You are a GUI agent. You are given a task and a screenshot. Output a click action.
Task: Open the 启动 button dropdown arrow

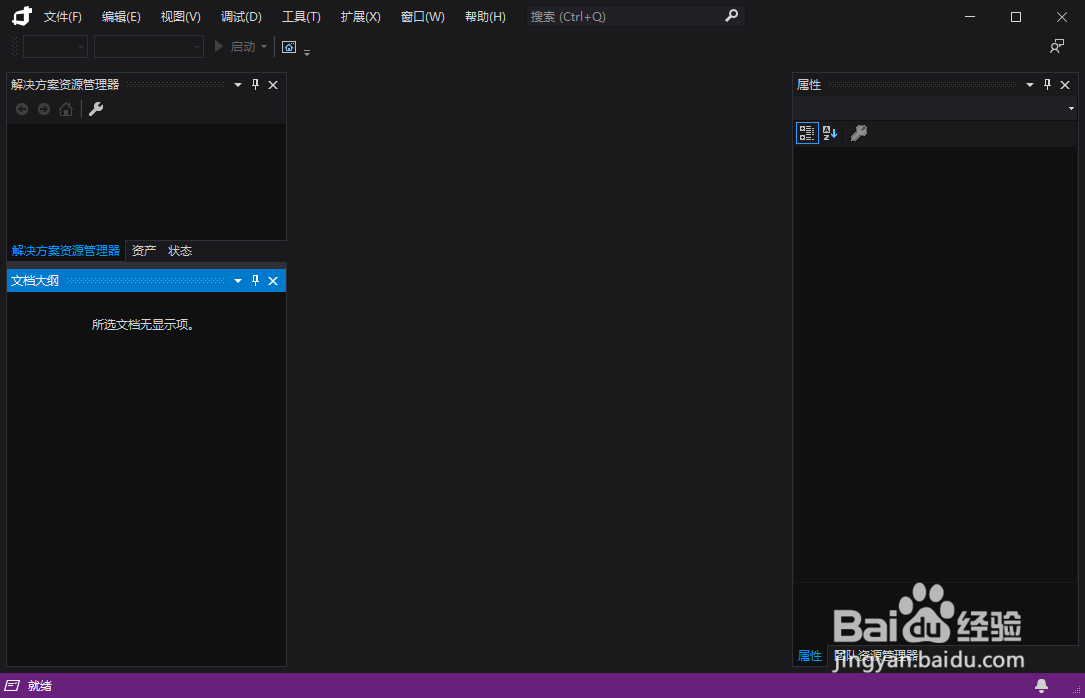[262, 46]
